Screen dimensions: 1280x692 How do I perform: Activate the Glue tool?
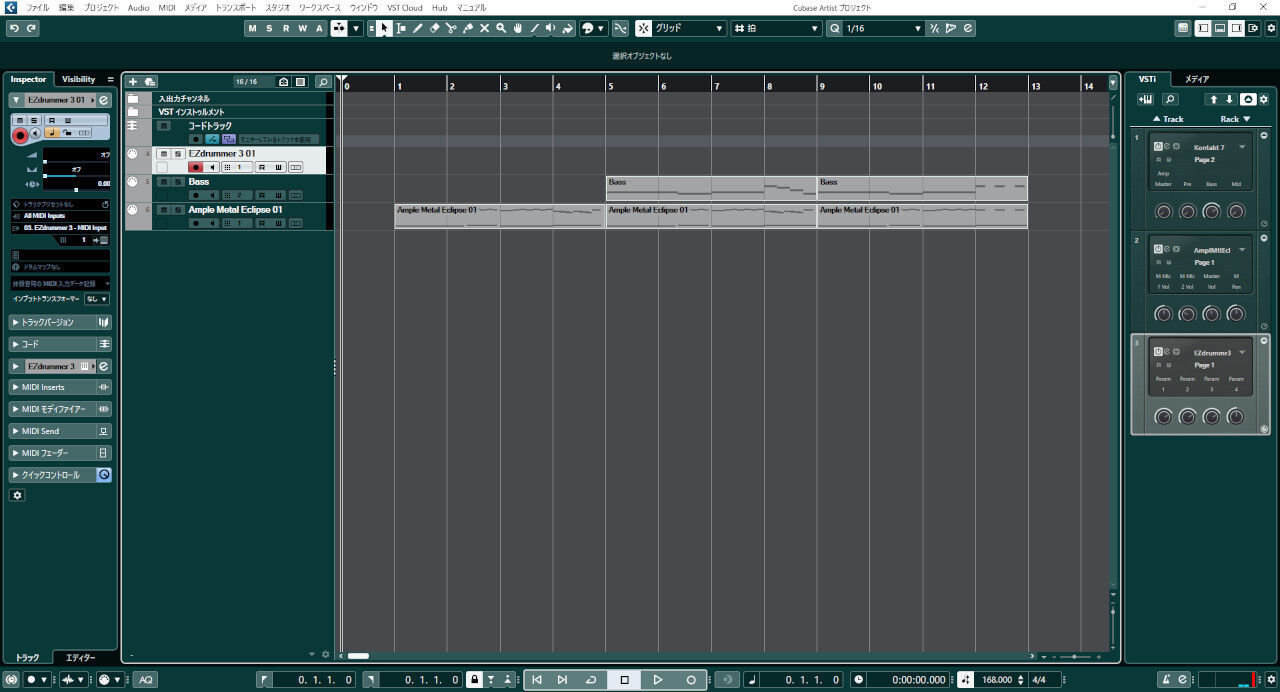pos(468,28)
